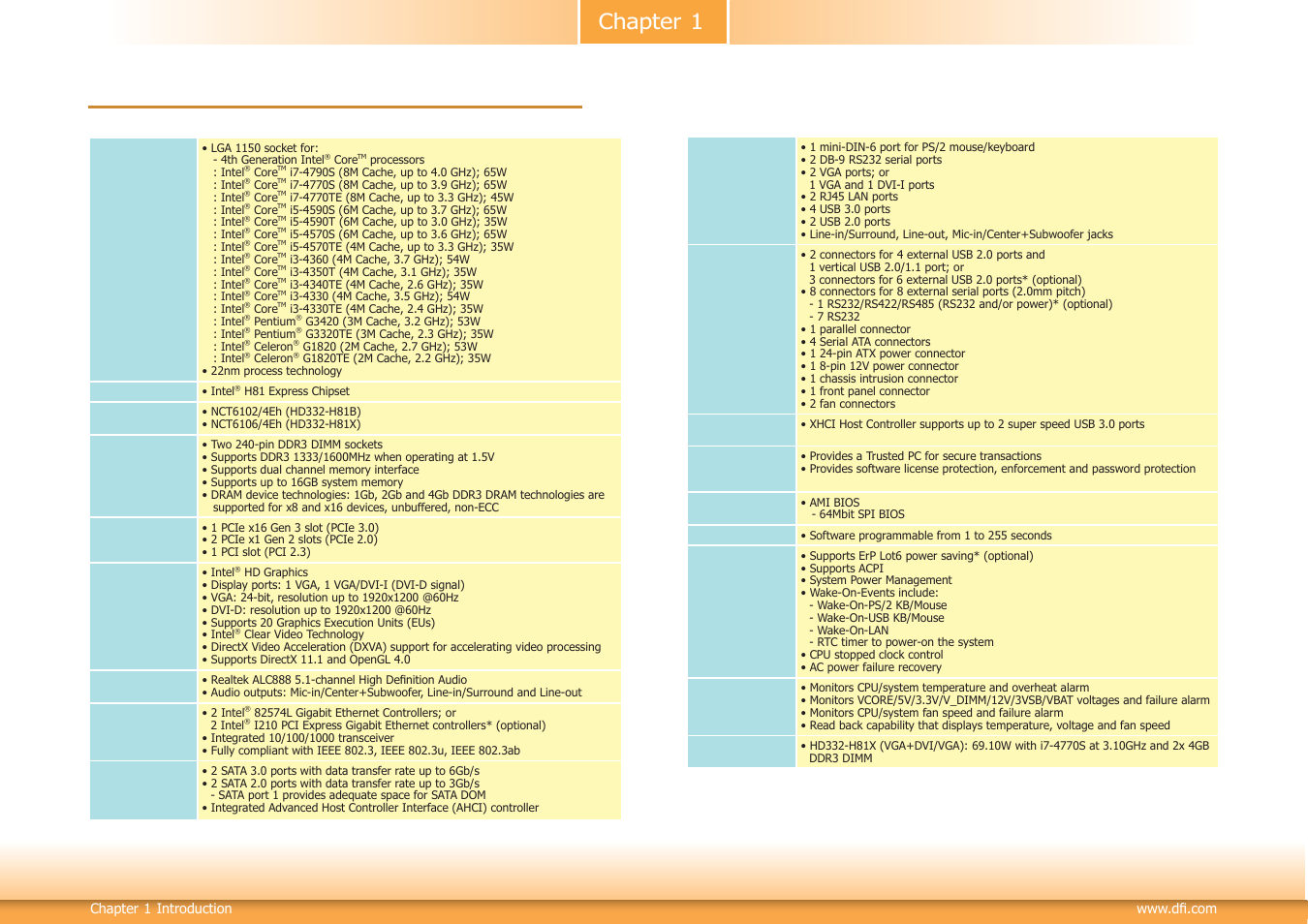The width and height of the screenshot is (1308, 924).
Task: Select '22nm process technology' bullet
Action: coord(271,371)
